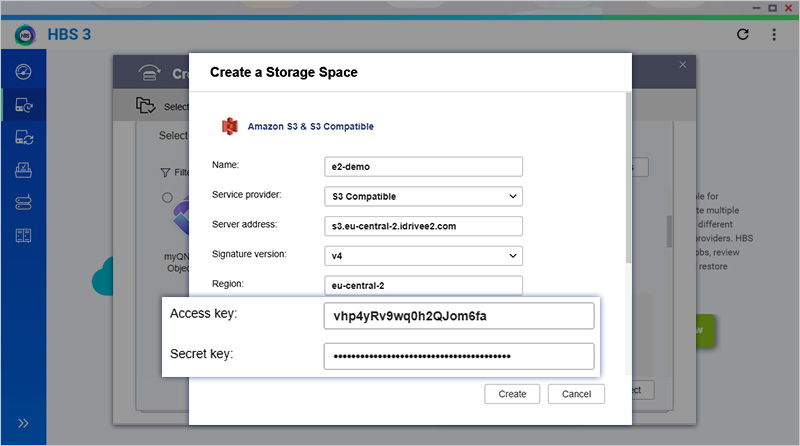Click the Cancel button
Viewport: 800px width, 446px height.
click(576, 394)
